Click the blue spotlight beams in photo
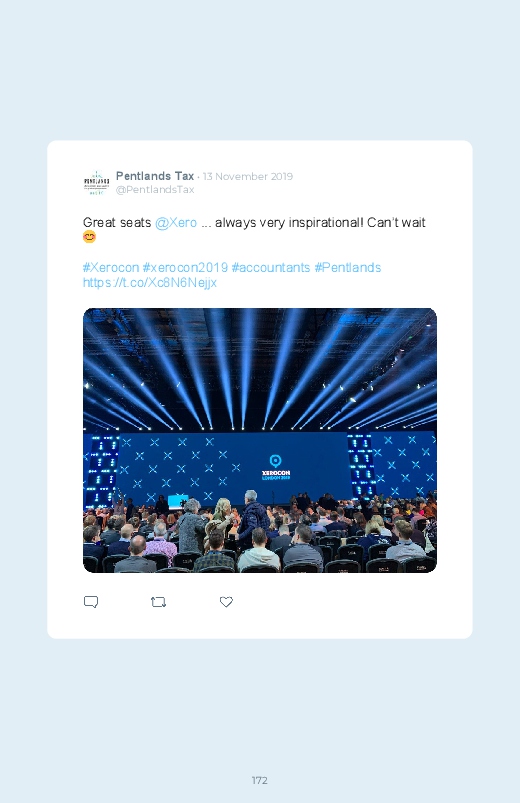520x803 pixels. tap(260, 369)
